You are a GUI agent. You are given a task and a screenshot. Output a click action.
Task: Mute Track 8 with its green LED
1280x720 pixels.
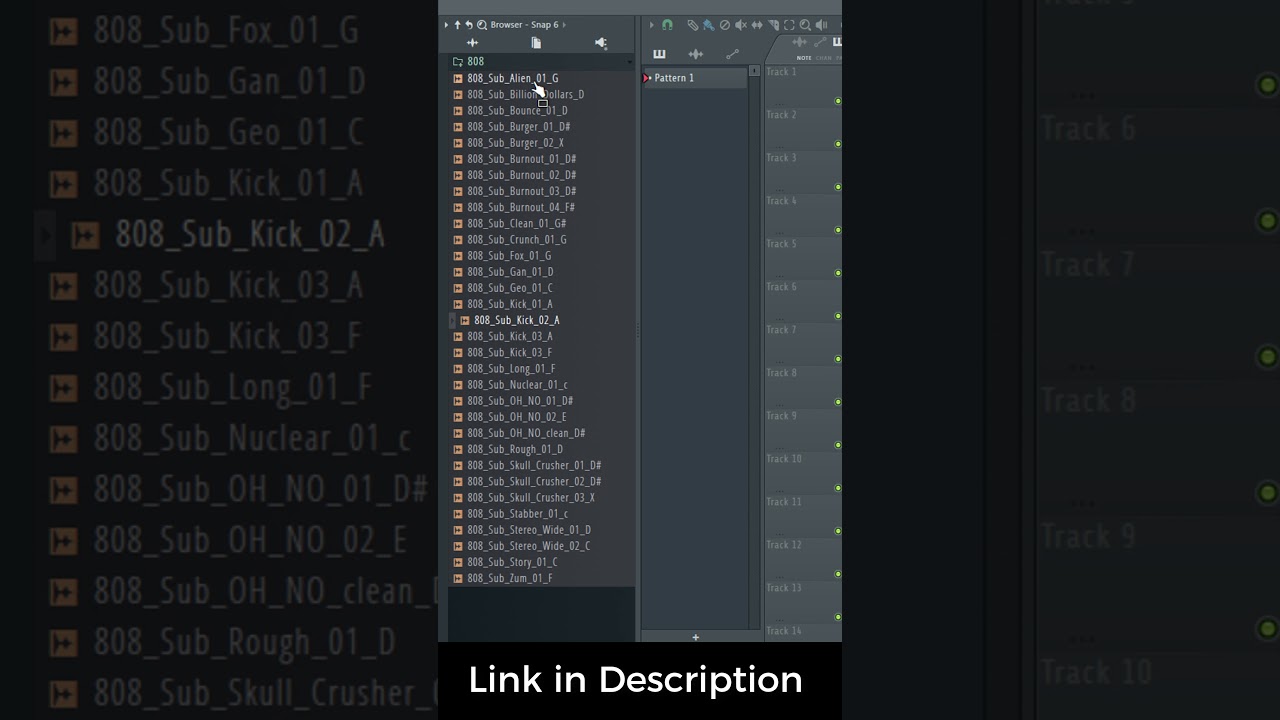click(x=838, y=402)
